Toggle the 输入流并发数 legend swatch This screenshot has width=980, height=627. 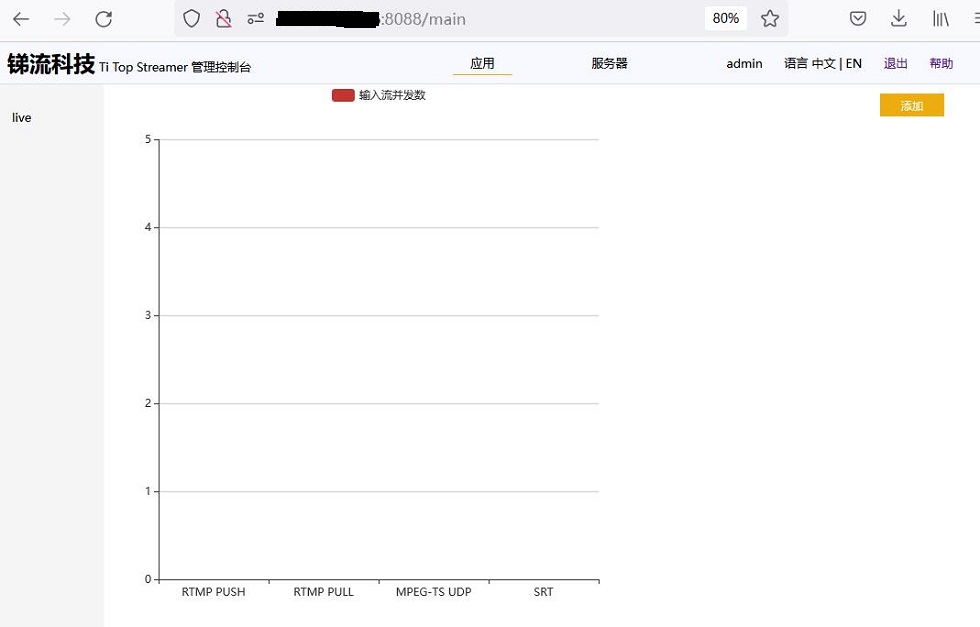pos(343,95)
